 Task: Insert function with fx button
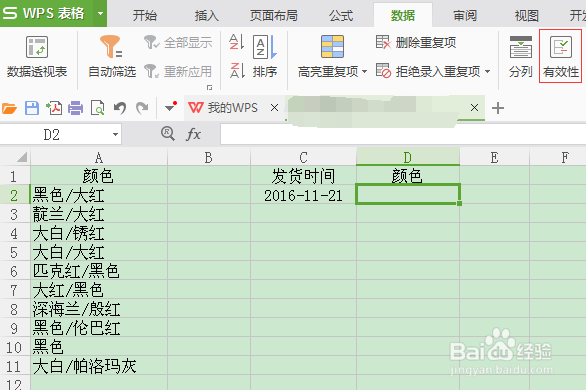(193, 134)
